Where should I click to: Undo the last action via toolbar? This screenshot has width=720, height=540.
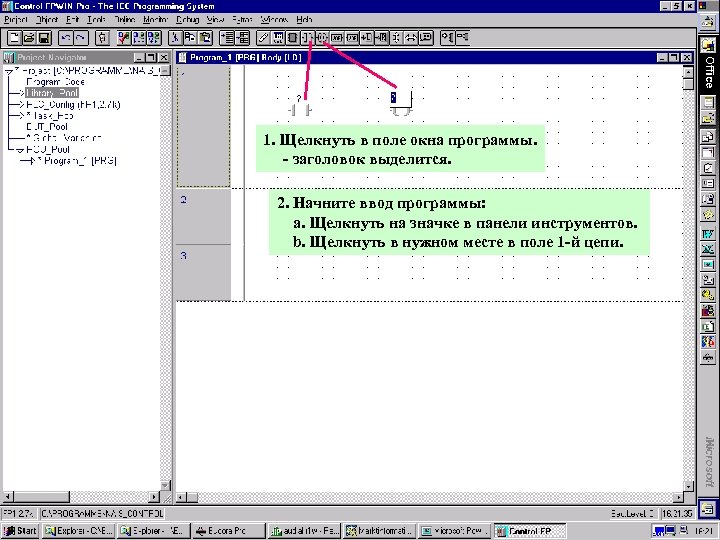[x=66, y=38]
